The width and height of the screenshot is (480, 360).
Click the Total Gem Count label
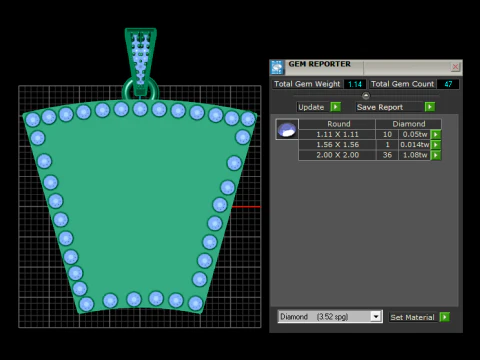[402, 84]
